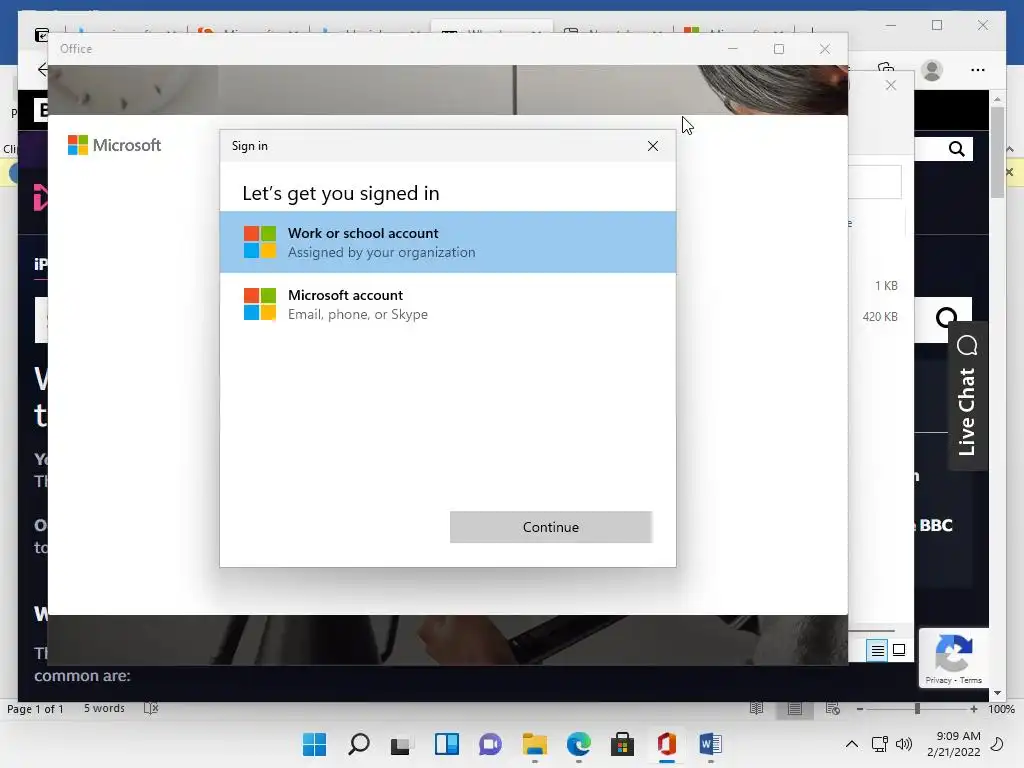Switch to Read Mode view in Word
This screenshot has height=768, width=1024.
(x=756, y=709)
